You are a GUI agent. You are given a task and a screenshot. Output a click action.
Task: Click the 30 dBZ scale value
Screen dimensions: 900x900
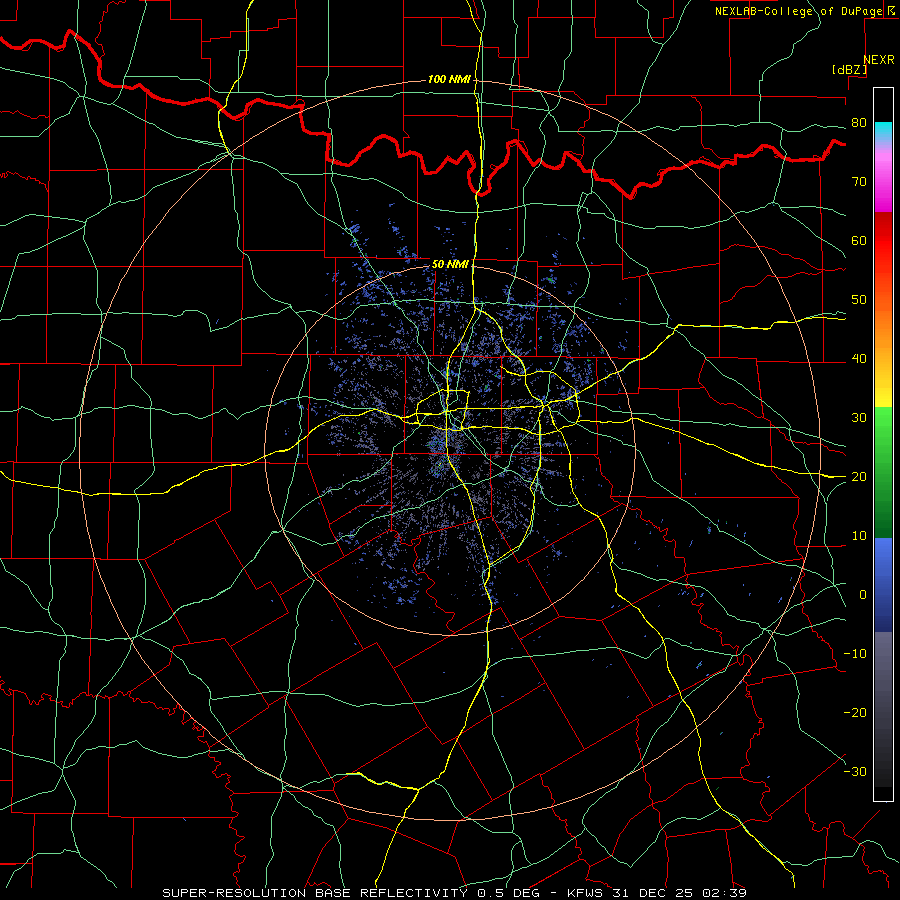859,417
